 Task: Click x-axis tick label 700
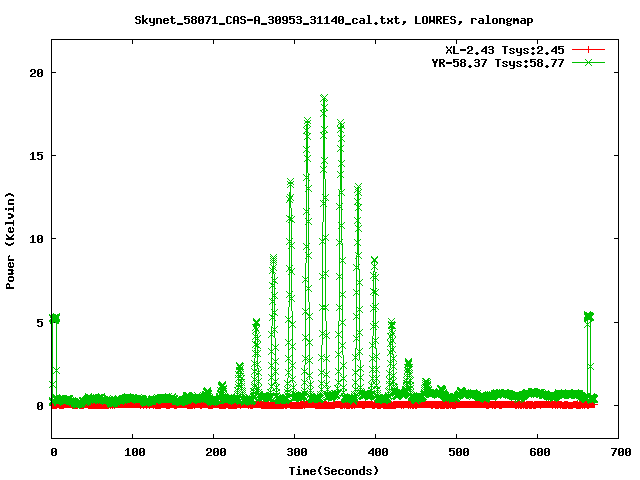621,452
